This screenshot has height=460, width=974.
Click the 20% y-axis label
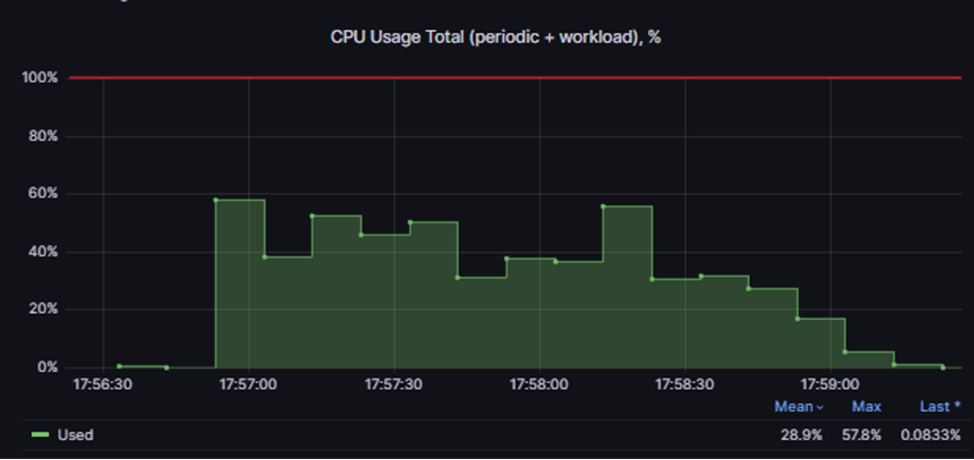click(x=43, y=309)
